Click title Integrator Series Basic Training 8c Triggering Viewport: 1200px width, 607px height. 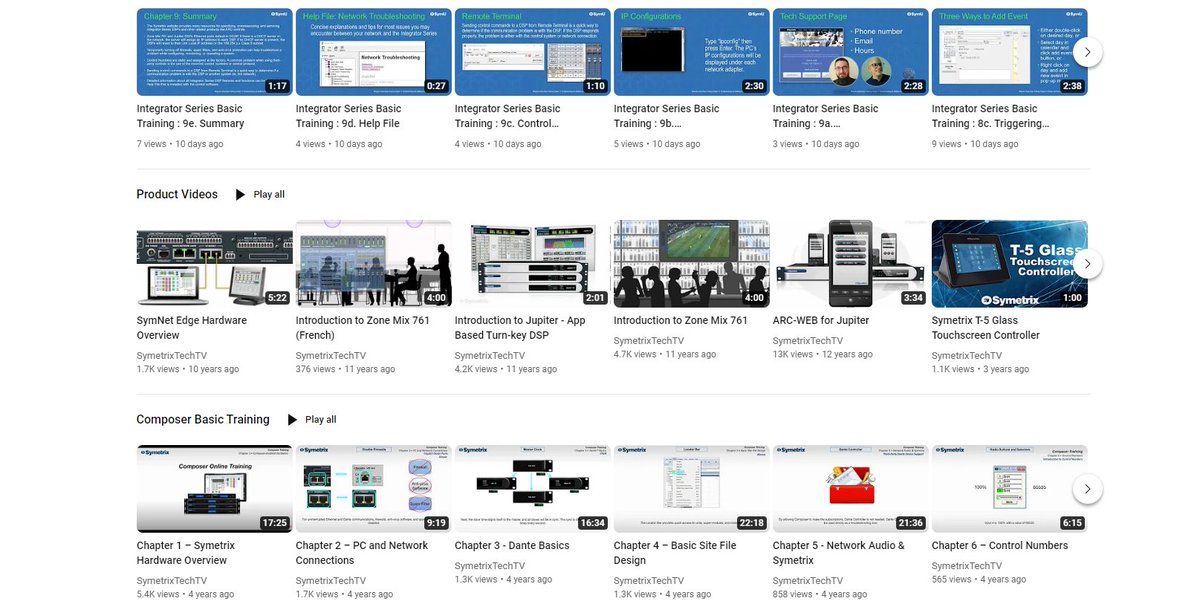(x=991, y=116)
